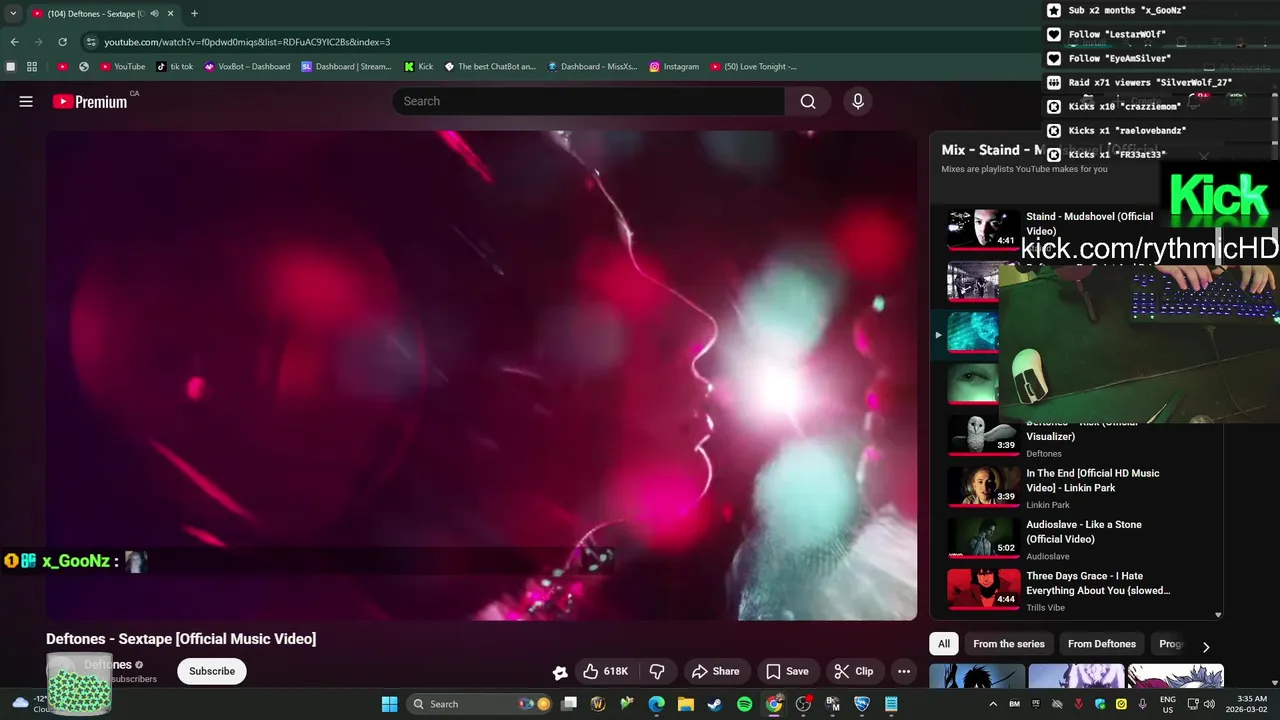
Task: Open volume control in the system tray
Action: pyautogui.click(x=1209, y=704)
